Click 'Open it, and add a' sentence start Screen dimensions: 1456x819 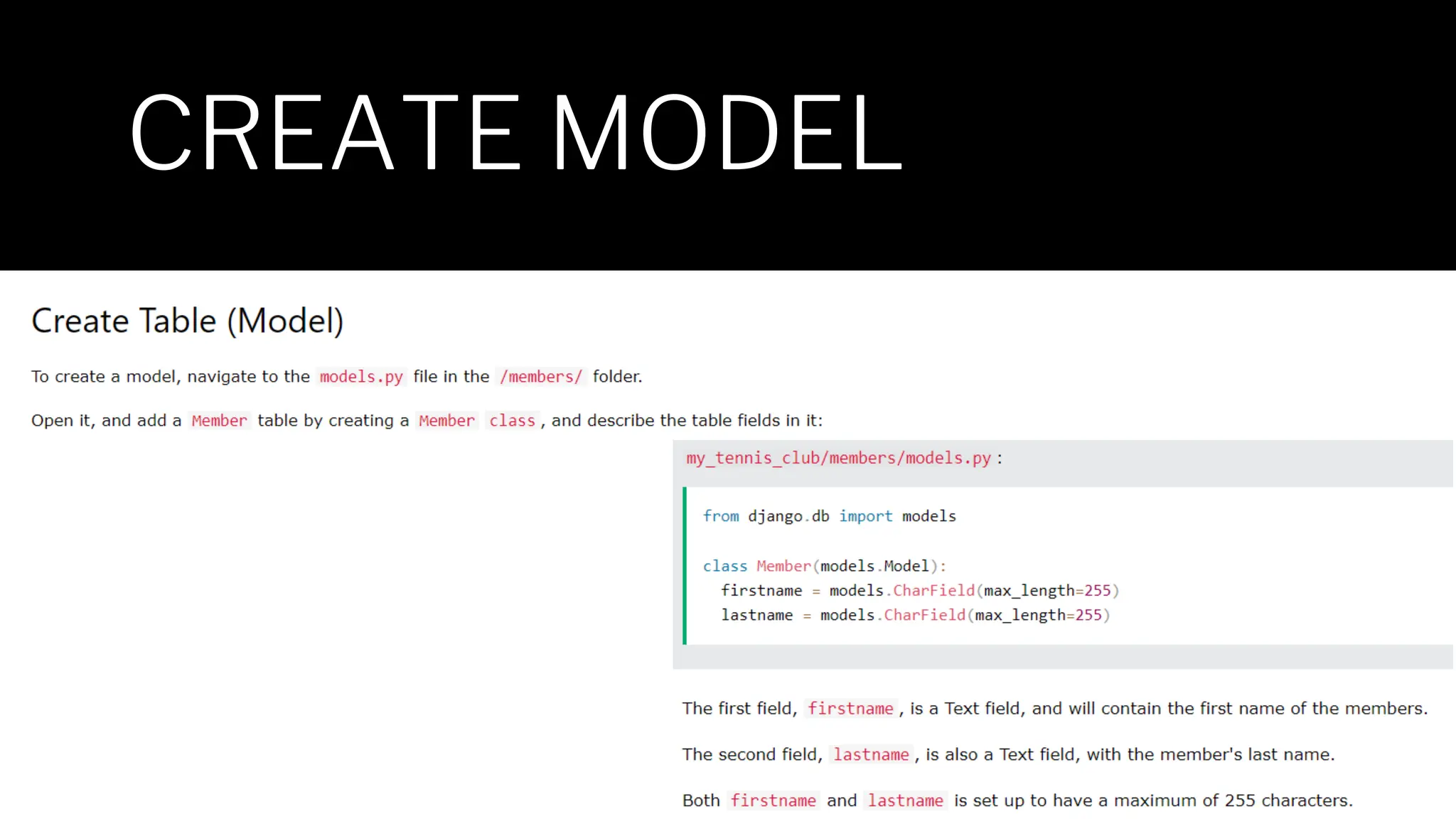(x=106, y=421)
